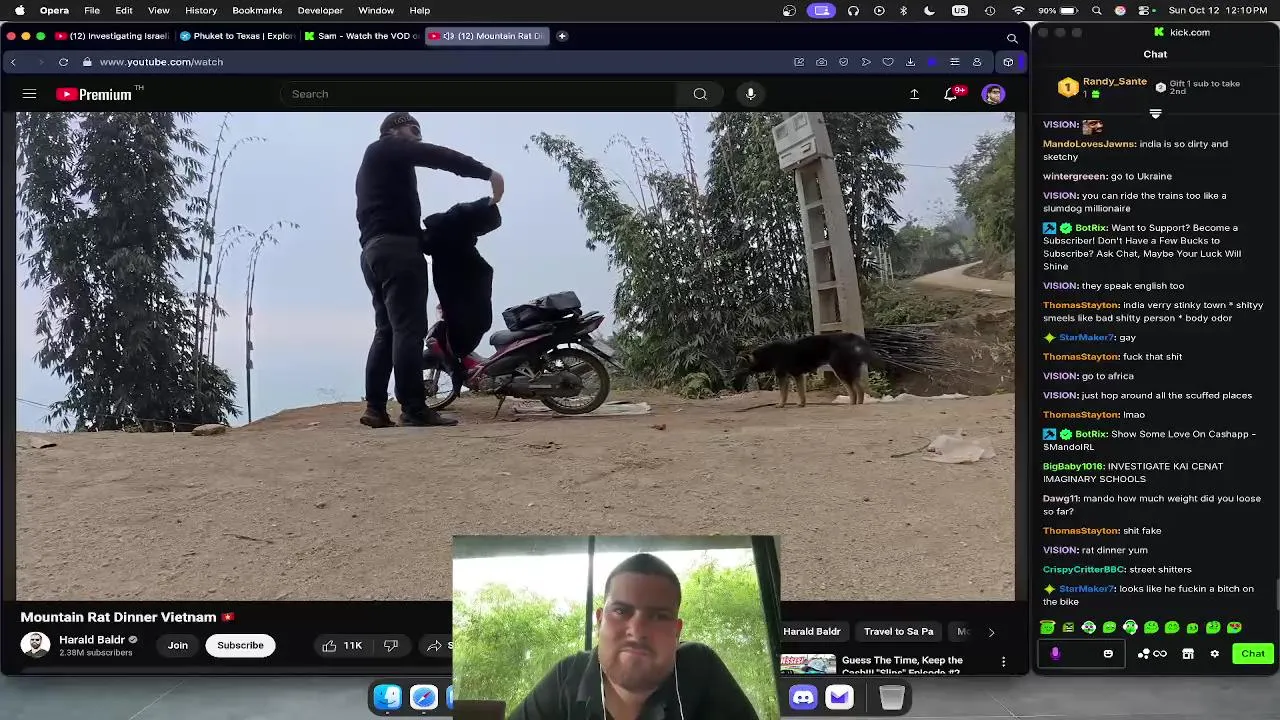Open Opera tab search magnifier
Screen dimensions: 1280x720
[x=1012, y=38]
